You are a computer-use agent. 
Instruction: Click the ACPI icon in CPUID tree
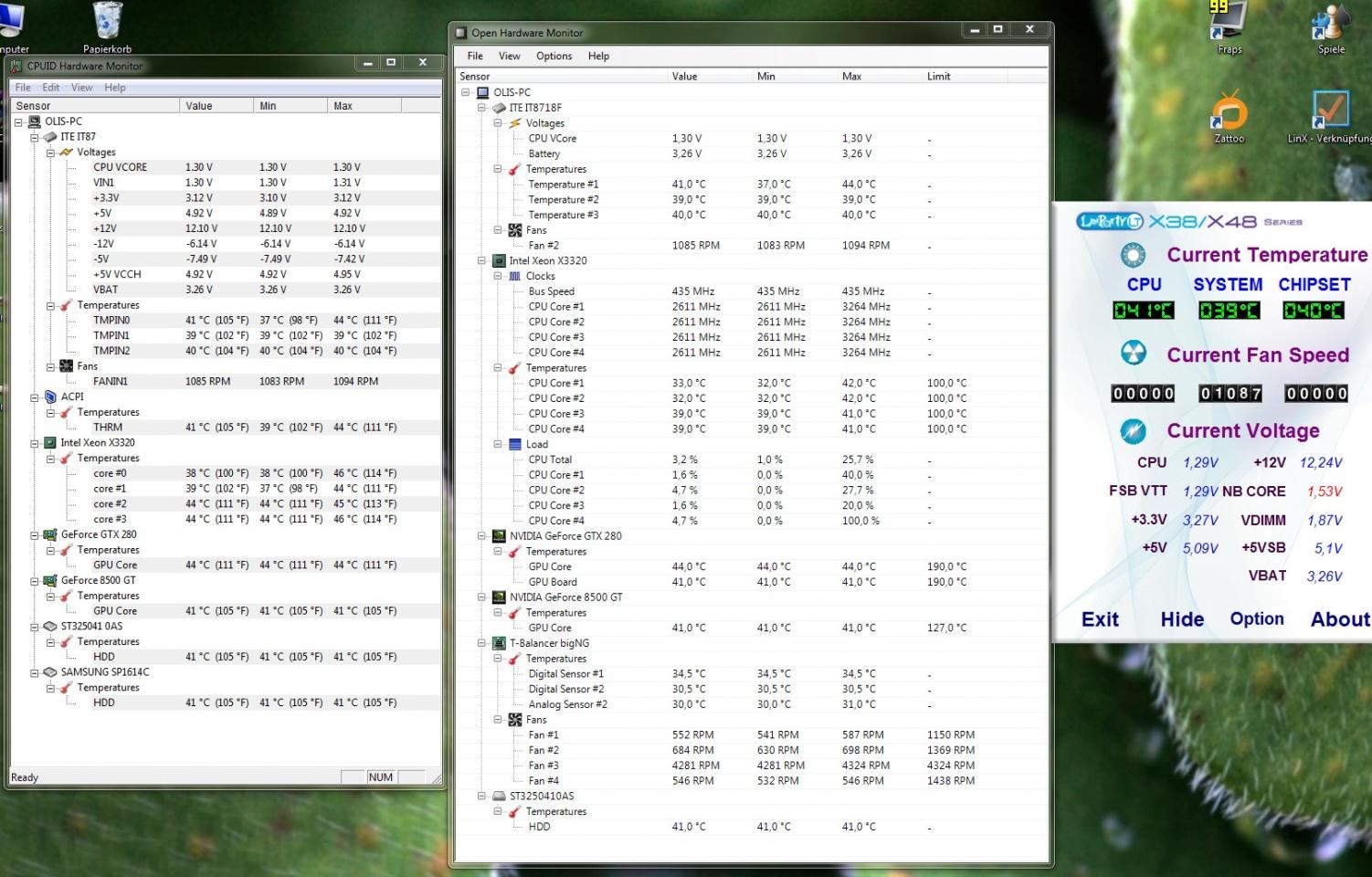point(50,397)
